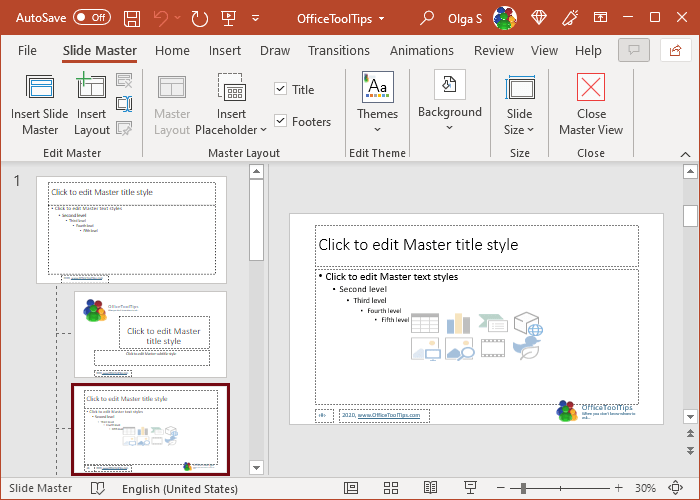Click the 3D Models placeholder icon
700x500 pixels.
click(528, 323)
